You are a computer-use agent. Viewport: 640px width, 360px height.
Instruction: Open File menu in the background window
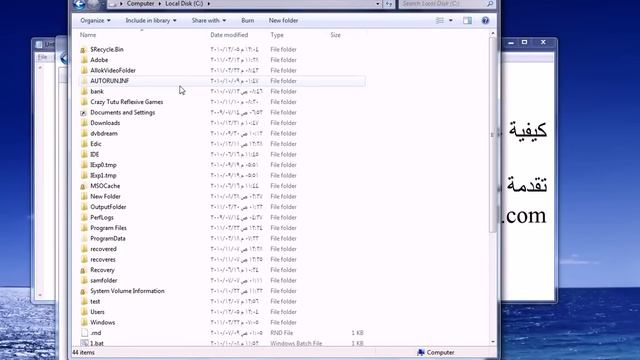42,57
